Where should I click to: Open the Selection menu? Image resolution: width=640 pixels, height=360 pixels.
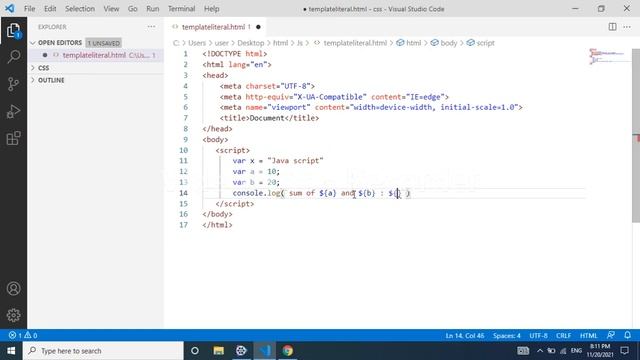coord(80,9)
